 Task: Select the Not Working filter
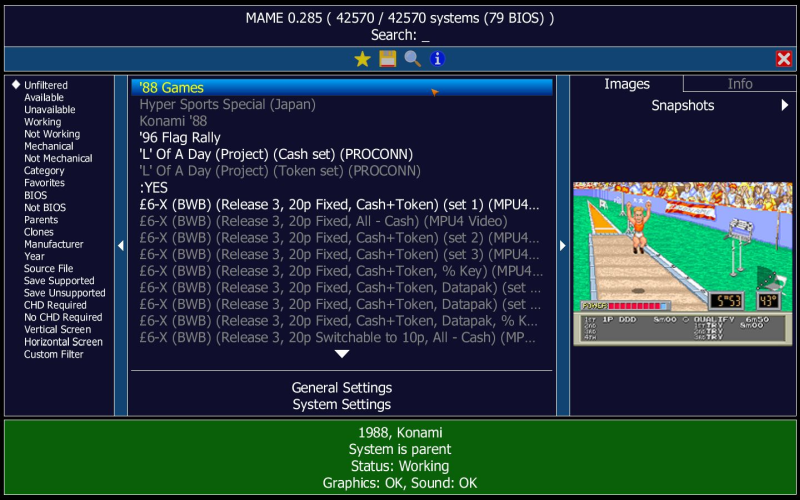(52, 134)
